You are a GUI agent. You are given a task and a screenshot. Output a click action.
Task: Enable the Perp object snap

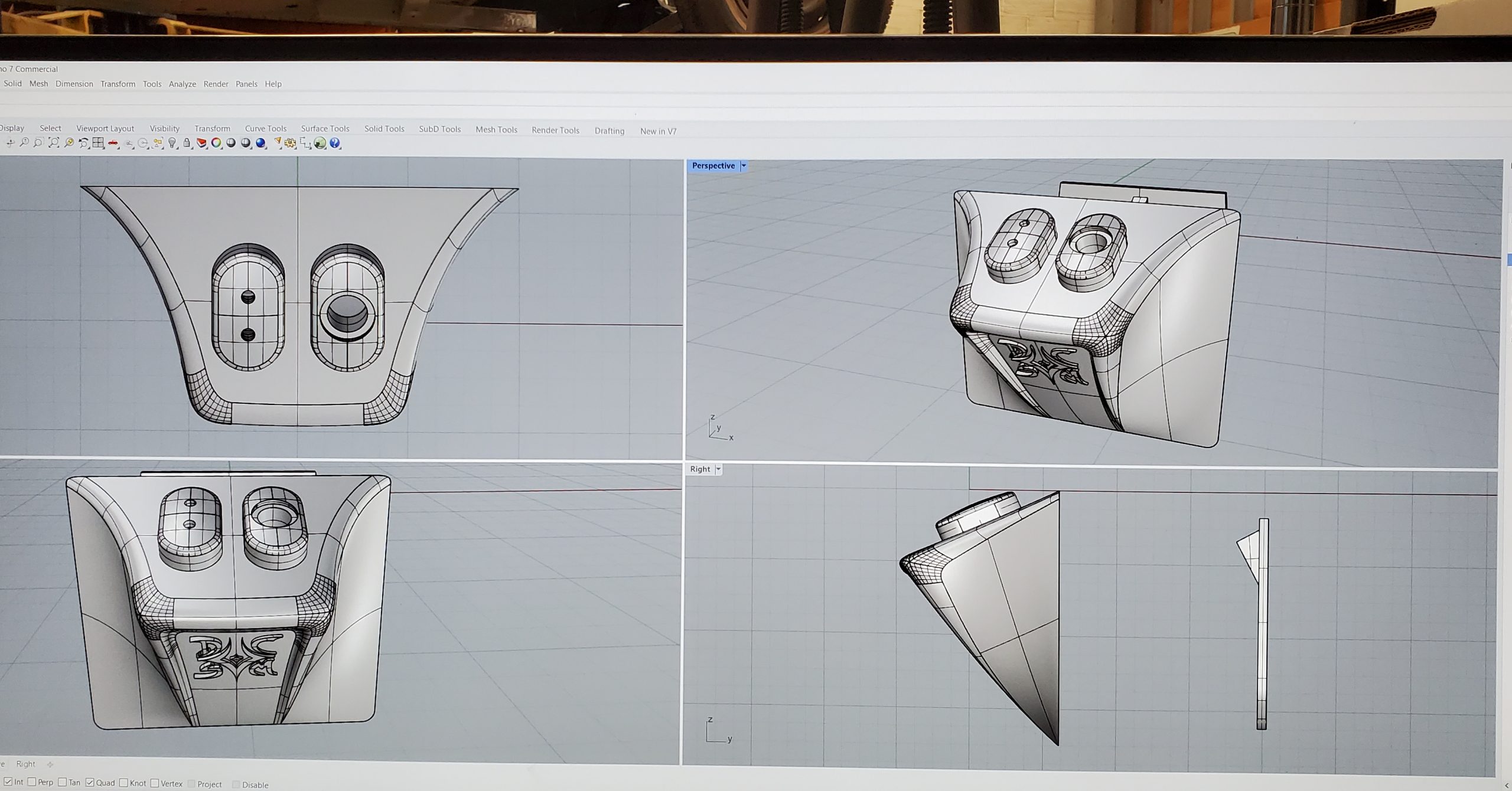click(x=32, y=782)
